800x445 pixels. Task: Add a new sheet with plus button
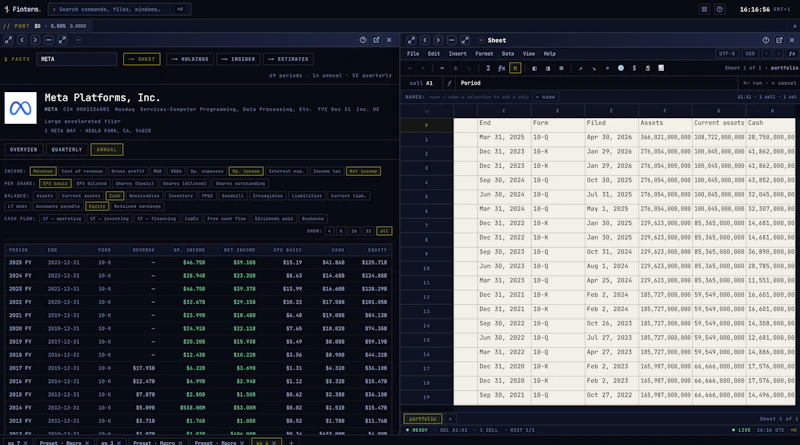[450, 419]
